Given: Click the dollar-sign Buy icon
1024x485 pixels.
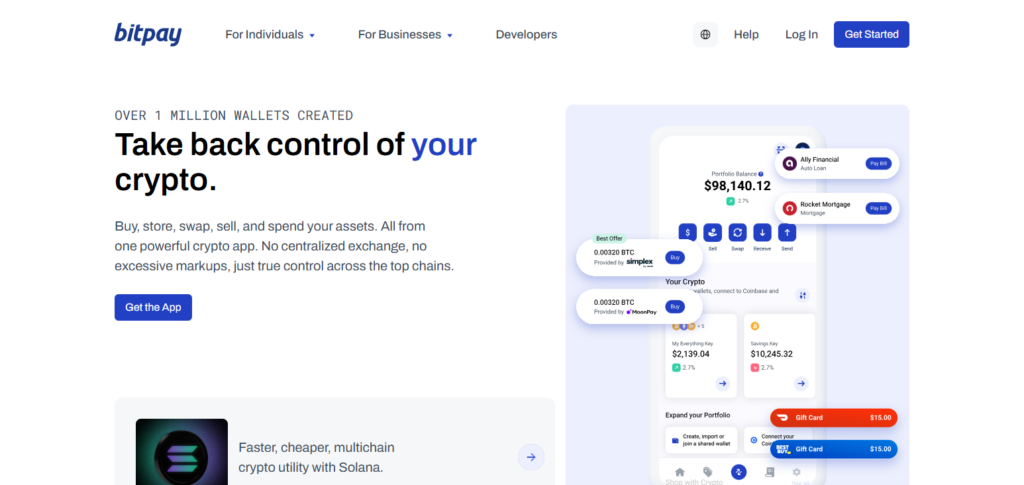Looking at the screenshot, I should 688,232.
